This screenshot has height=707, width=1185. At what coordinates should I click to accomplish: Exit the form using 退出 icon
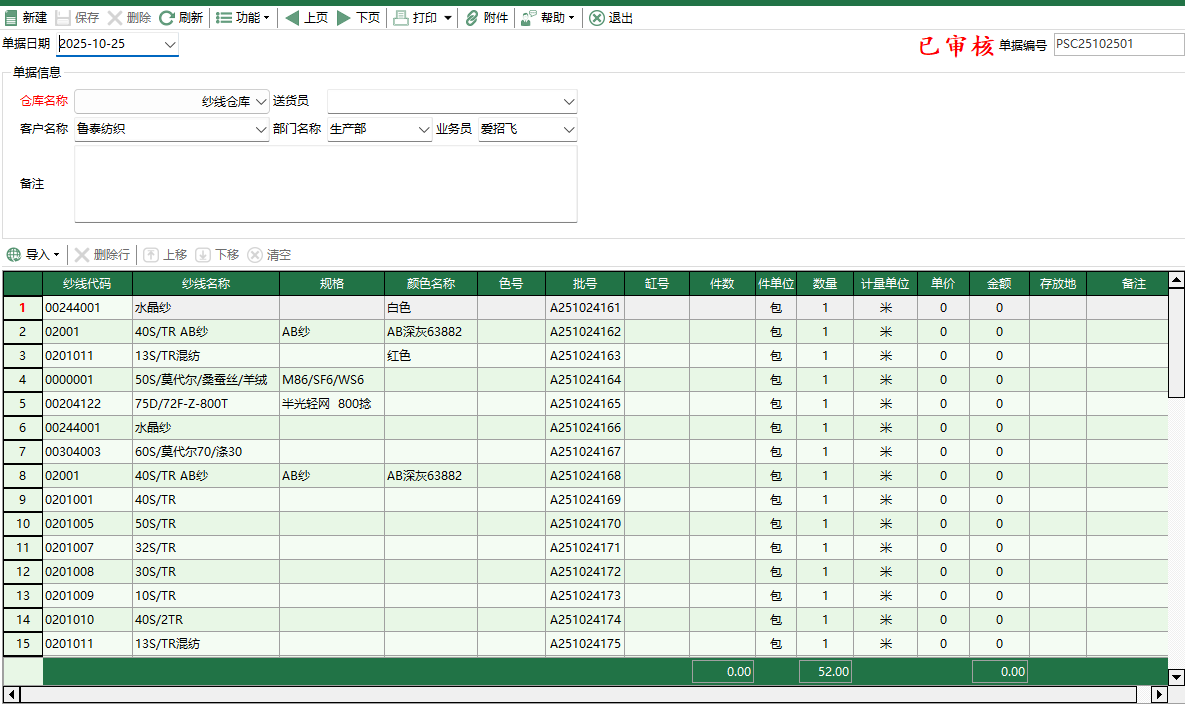click(x=611, y=17)
